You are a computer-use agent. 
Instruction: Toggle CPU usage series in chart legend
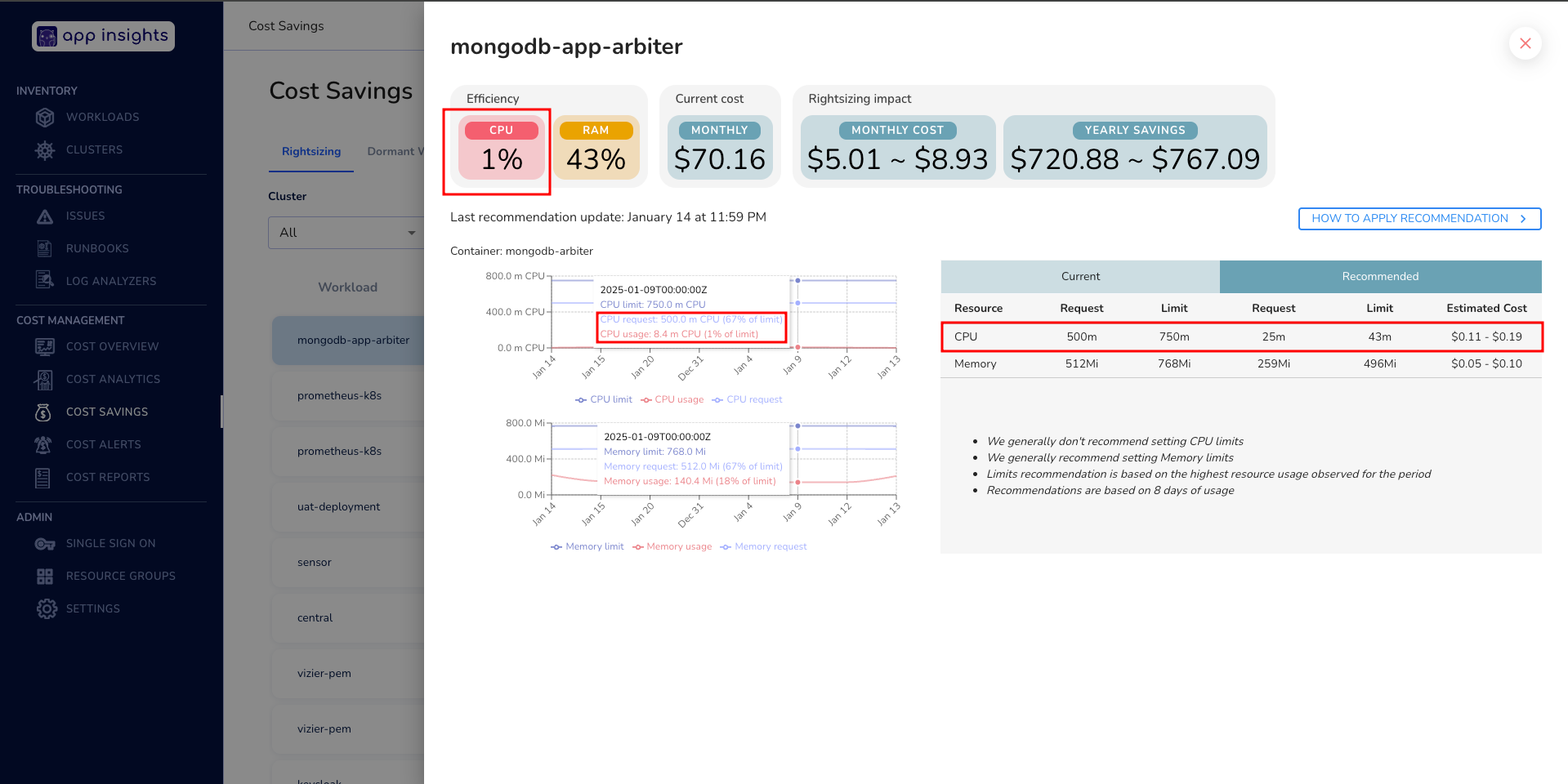pyautogui.click(x=672, y=400)
